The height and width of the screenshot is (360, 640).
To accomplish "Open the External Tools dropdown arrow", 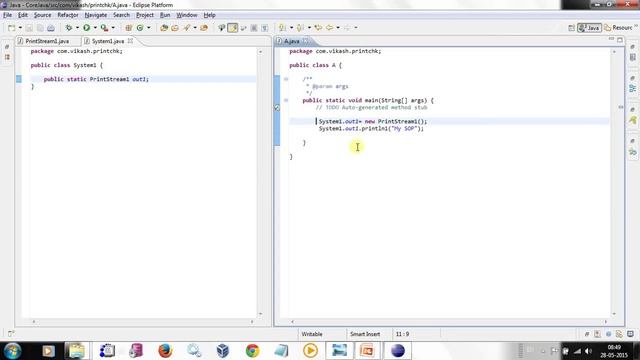I will (x=113, y=28).
